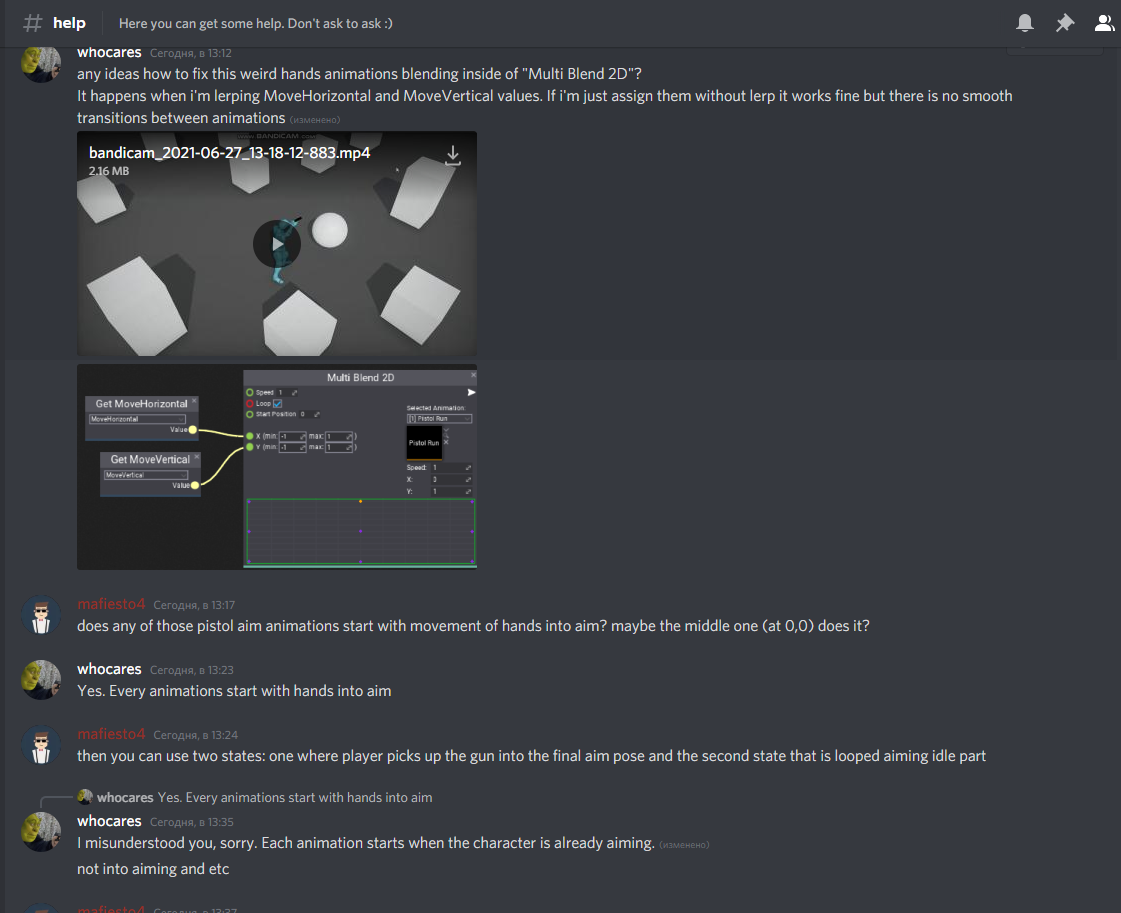Viewport: 1121px width, 913px height.
Task: Click the help channel hashtag icon
Action: point(32,23)
